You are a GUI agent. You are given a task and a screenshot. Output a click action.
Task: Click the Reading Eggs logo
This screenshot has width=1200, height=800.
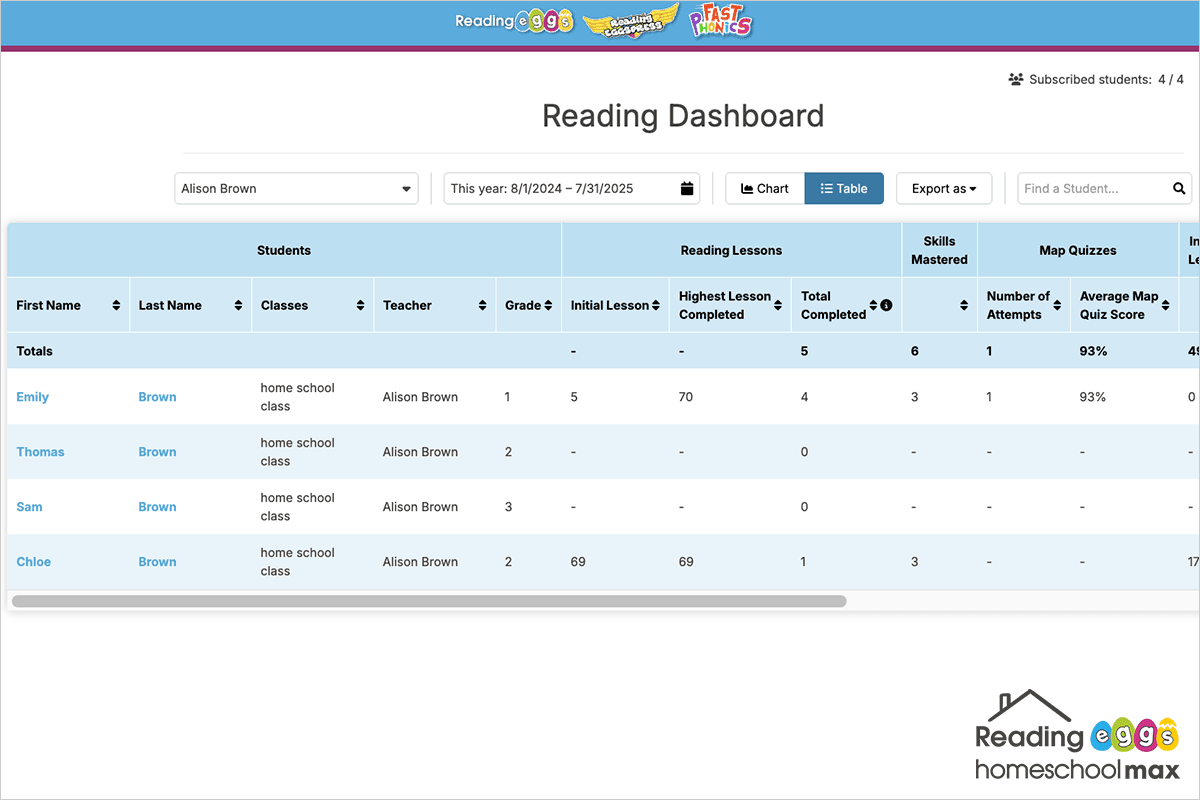pos(513,20)
